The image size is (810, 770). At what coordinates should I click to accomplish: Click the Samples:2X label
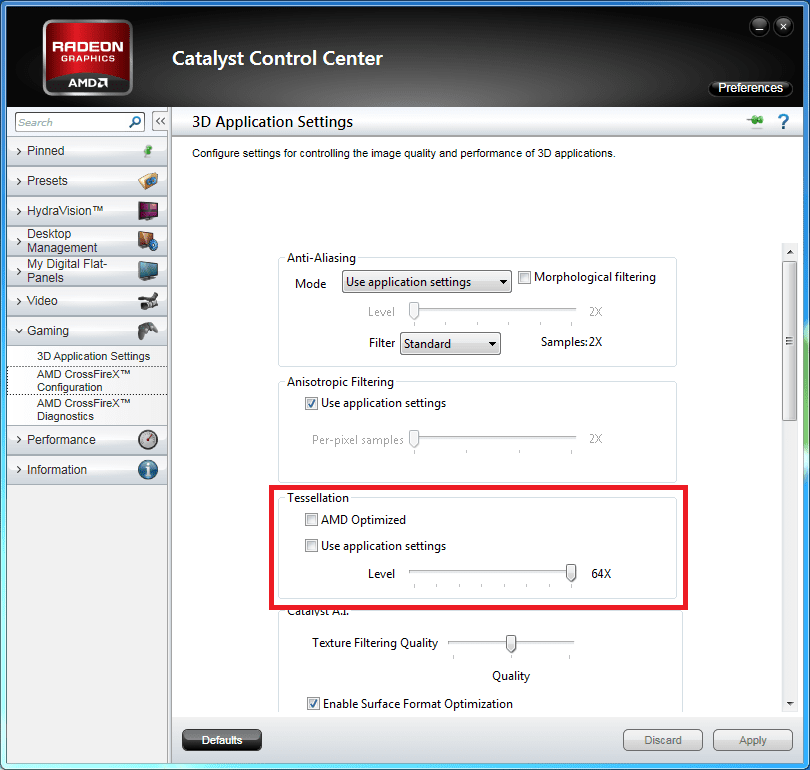pos(571,342)
